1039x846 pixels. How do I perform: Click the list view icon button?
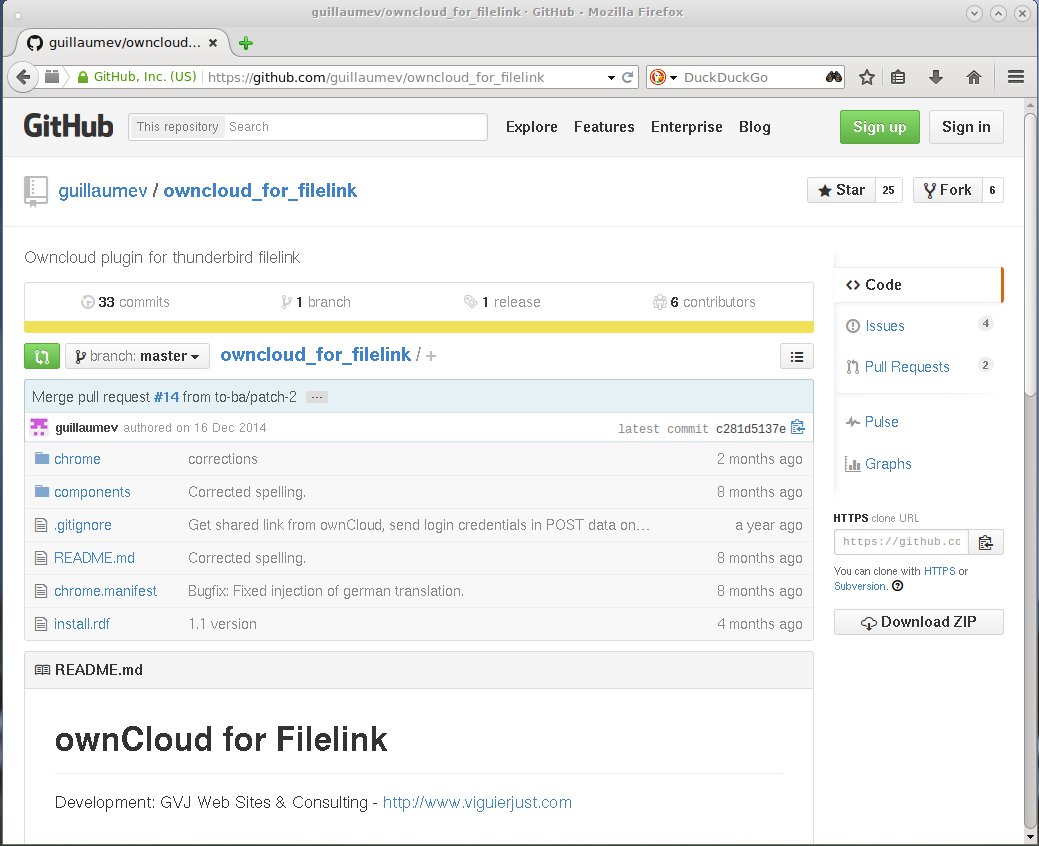[796, 356]
